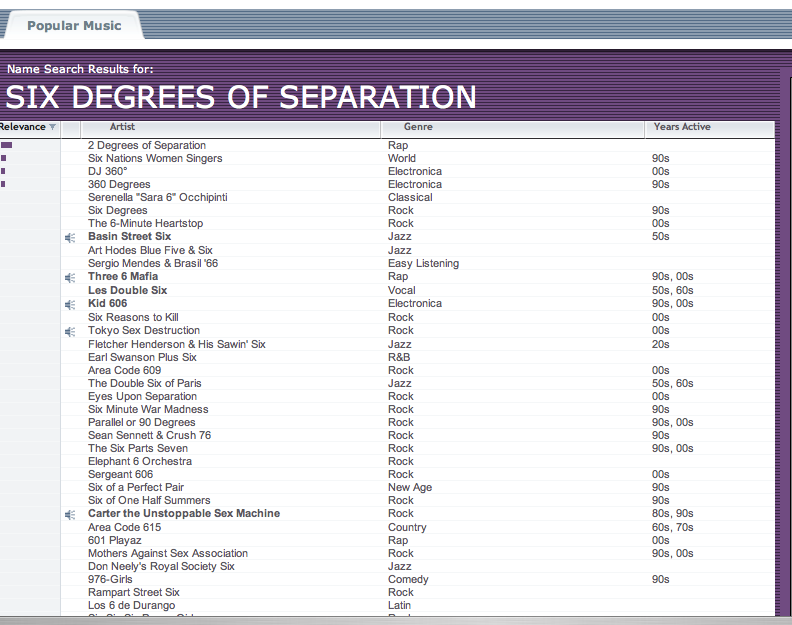Play sample for Carter the Unstoppable Sex Machine
The image size is (792, 625).
pyautogui.click(x=70, y=514)
